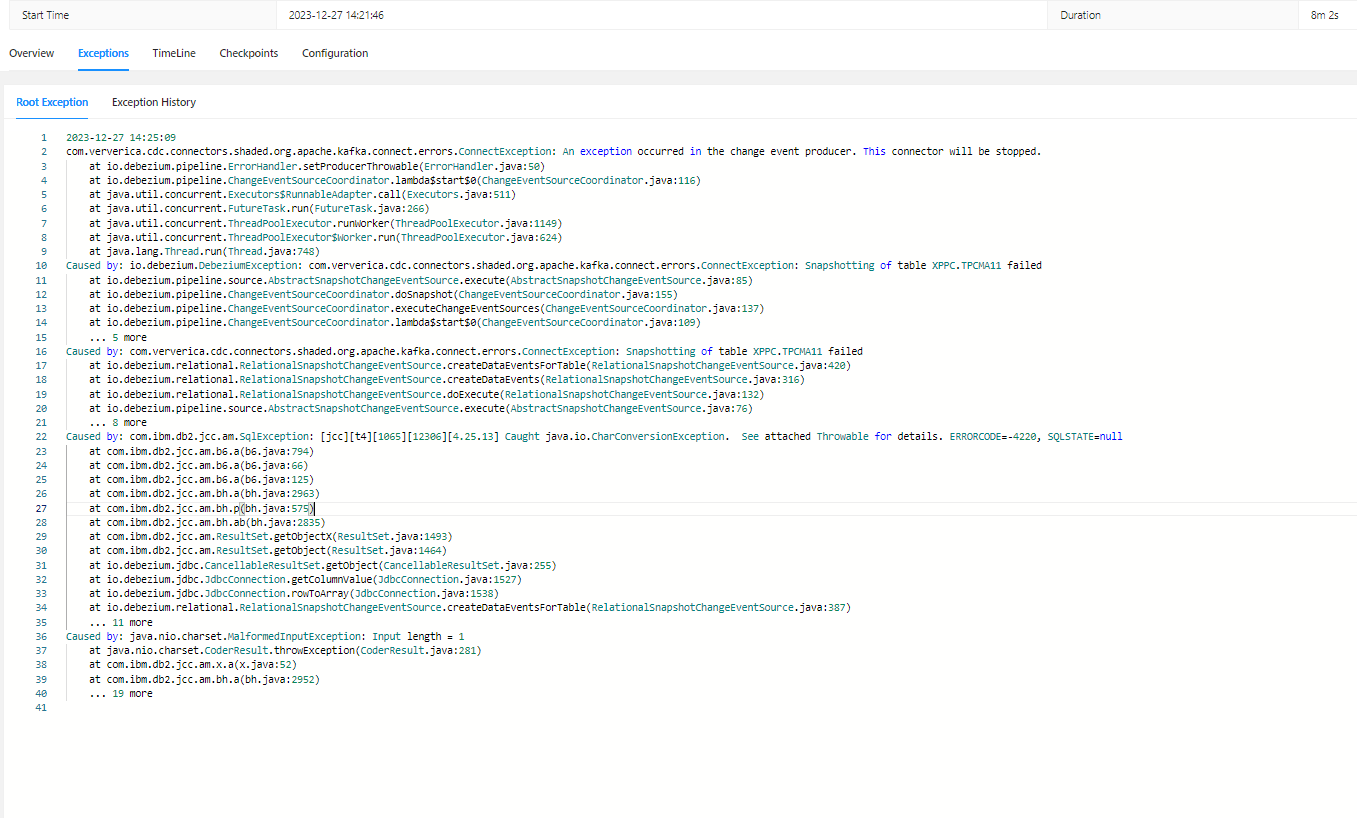Select the JdbcConnection.getColumnValue stack line
Viewport: 1357px width, 818px height.
[305, 579]
